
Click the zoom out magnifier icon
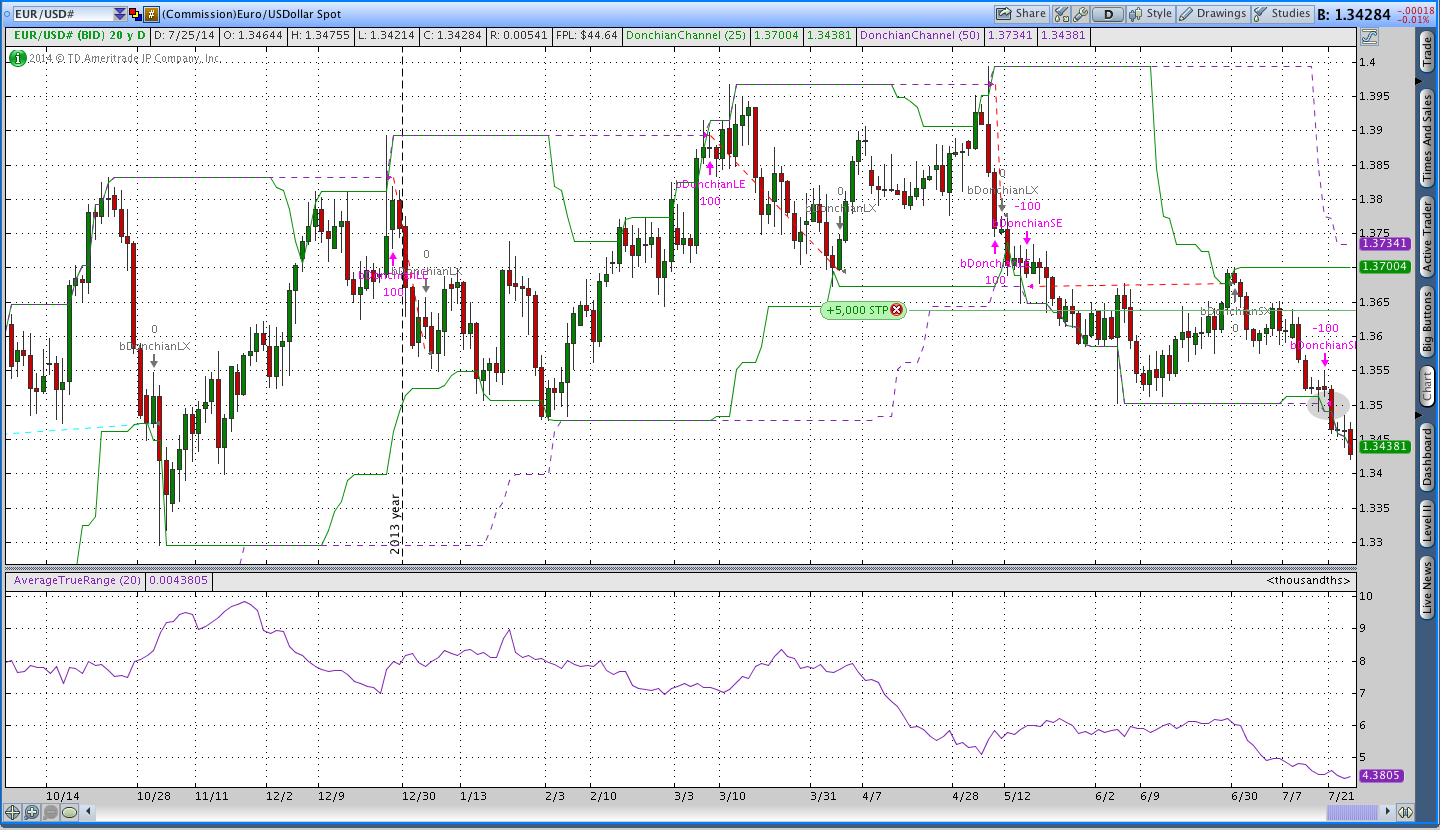pyautogui.click(x=51, y=812)
